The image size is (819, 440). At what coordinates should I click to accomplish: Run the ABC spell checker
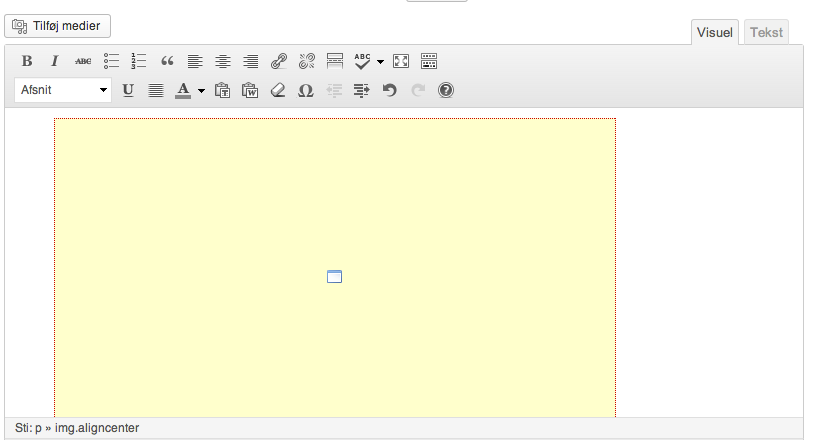[362, 61]
